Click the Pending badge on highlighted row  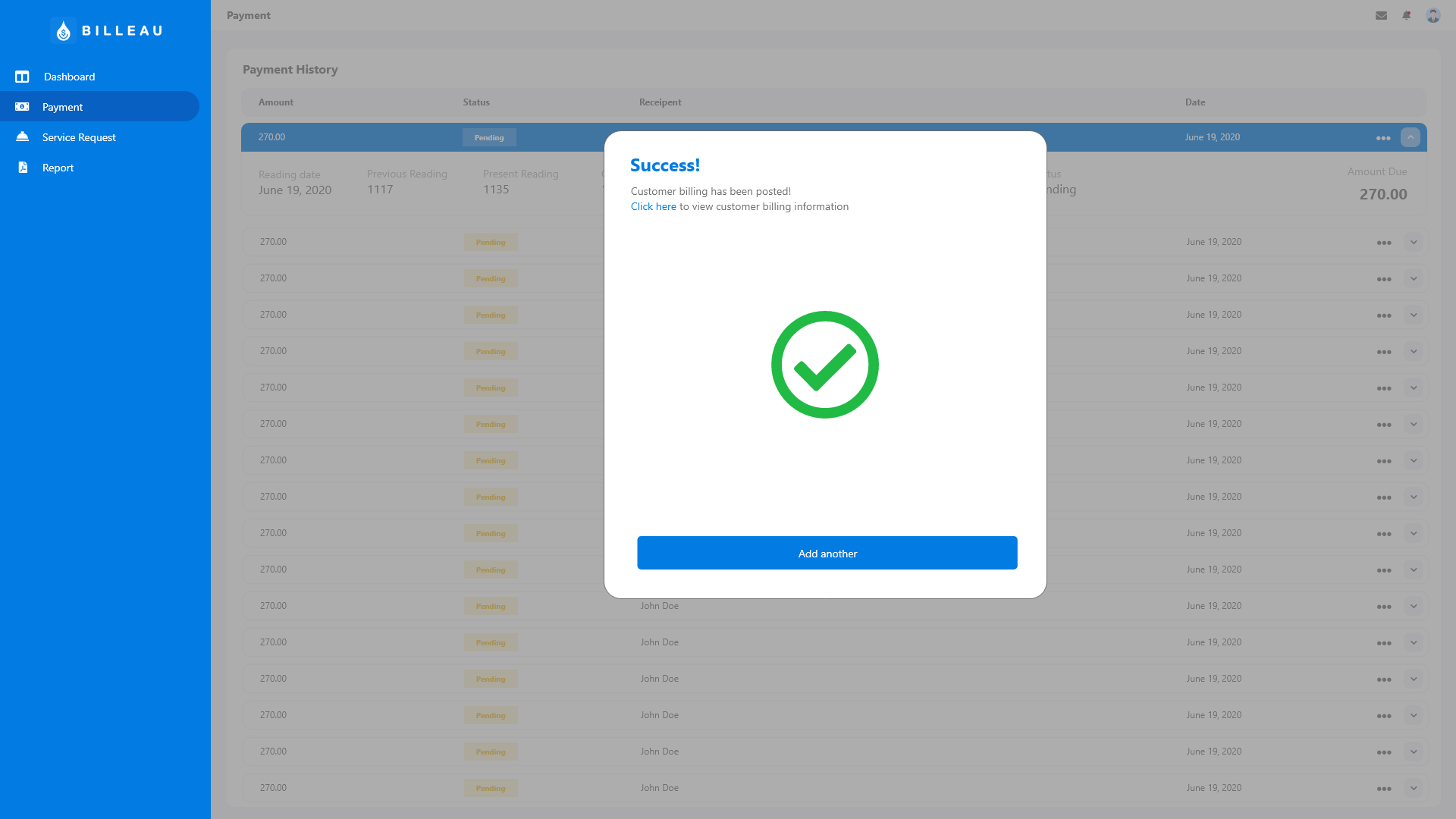point(489,137)
